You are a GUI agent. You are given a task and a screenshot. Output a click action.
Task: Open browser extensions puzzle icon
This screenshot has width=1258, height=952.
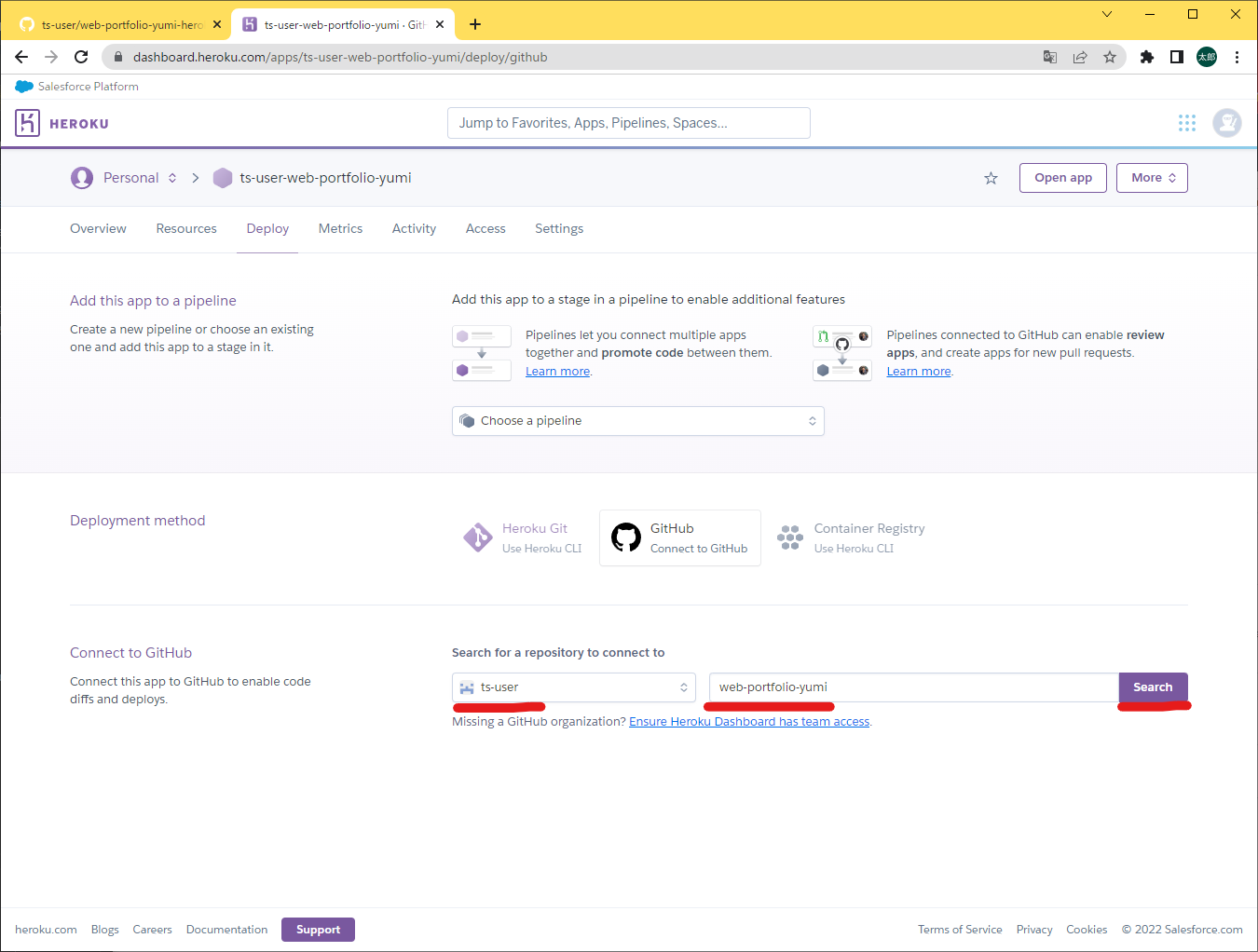[1147, 57]
